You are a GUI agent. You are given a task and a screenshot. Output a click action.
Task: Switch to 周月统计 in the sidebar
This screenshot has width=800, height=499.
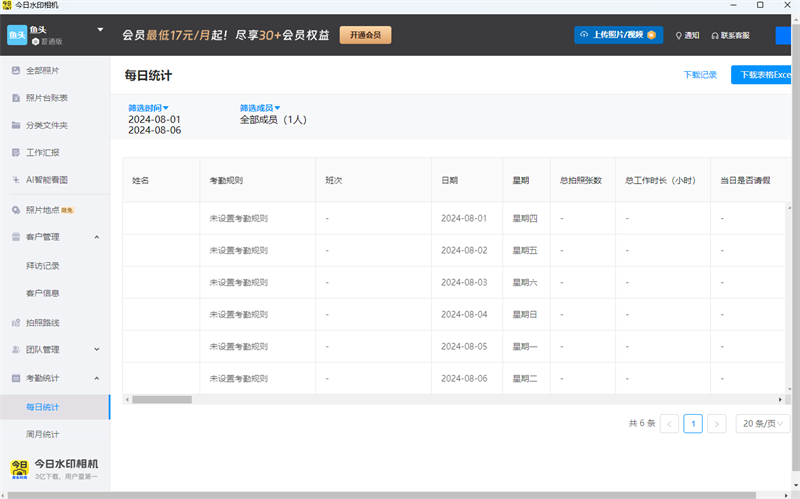point(42,434)
